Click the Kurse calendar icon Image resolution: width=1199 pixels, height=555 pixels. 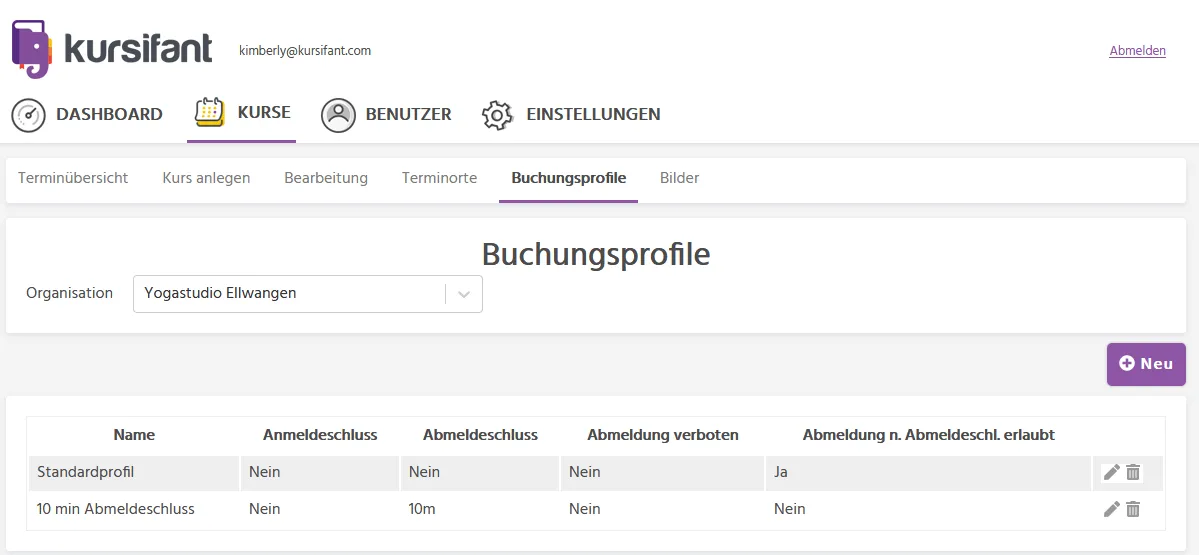209,112
